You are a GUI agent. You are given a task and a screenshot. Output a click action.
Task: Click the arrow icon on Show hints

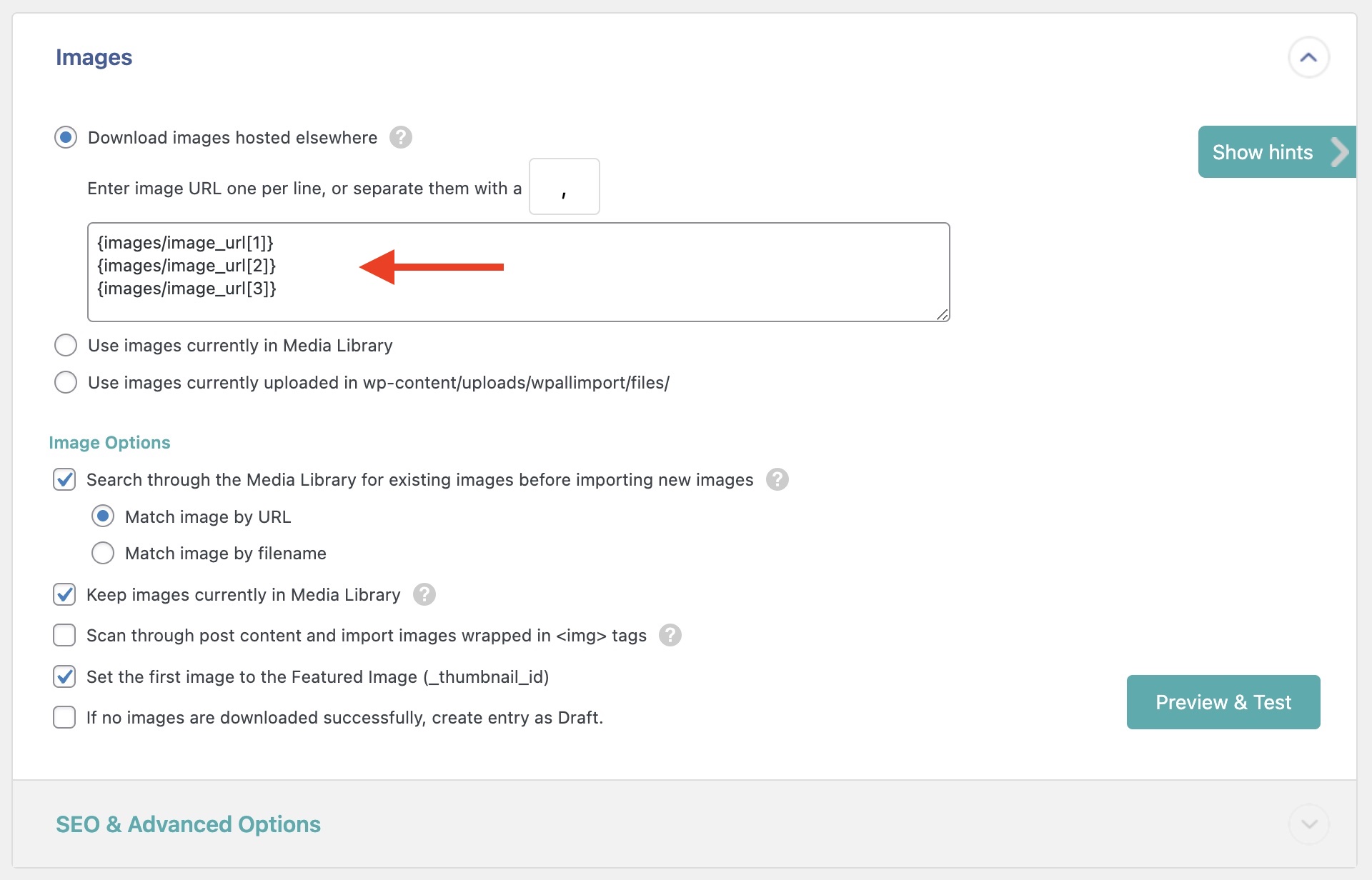[1339, 152]
